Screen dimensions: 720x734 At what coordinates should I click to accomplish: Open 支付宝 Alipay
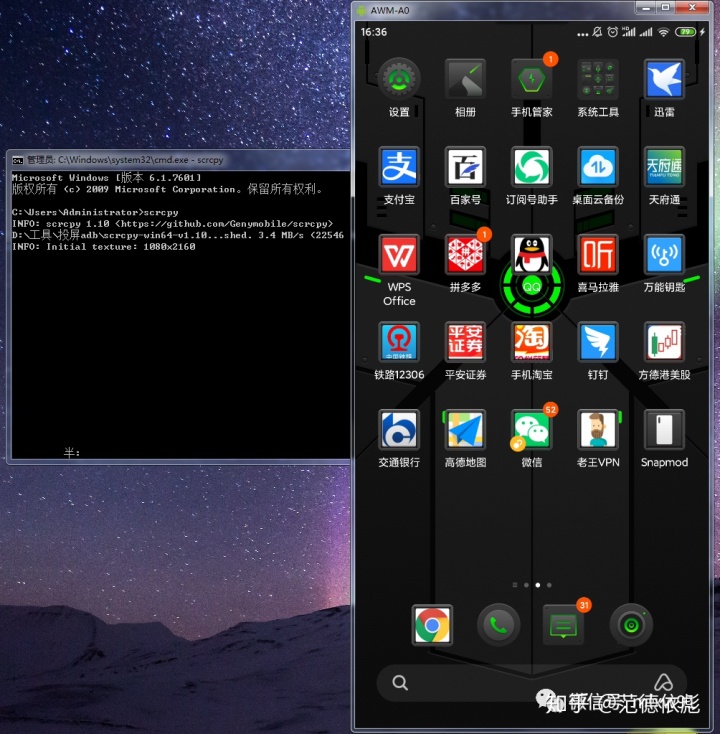point(399,167)
